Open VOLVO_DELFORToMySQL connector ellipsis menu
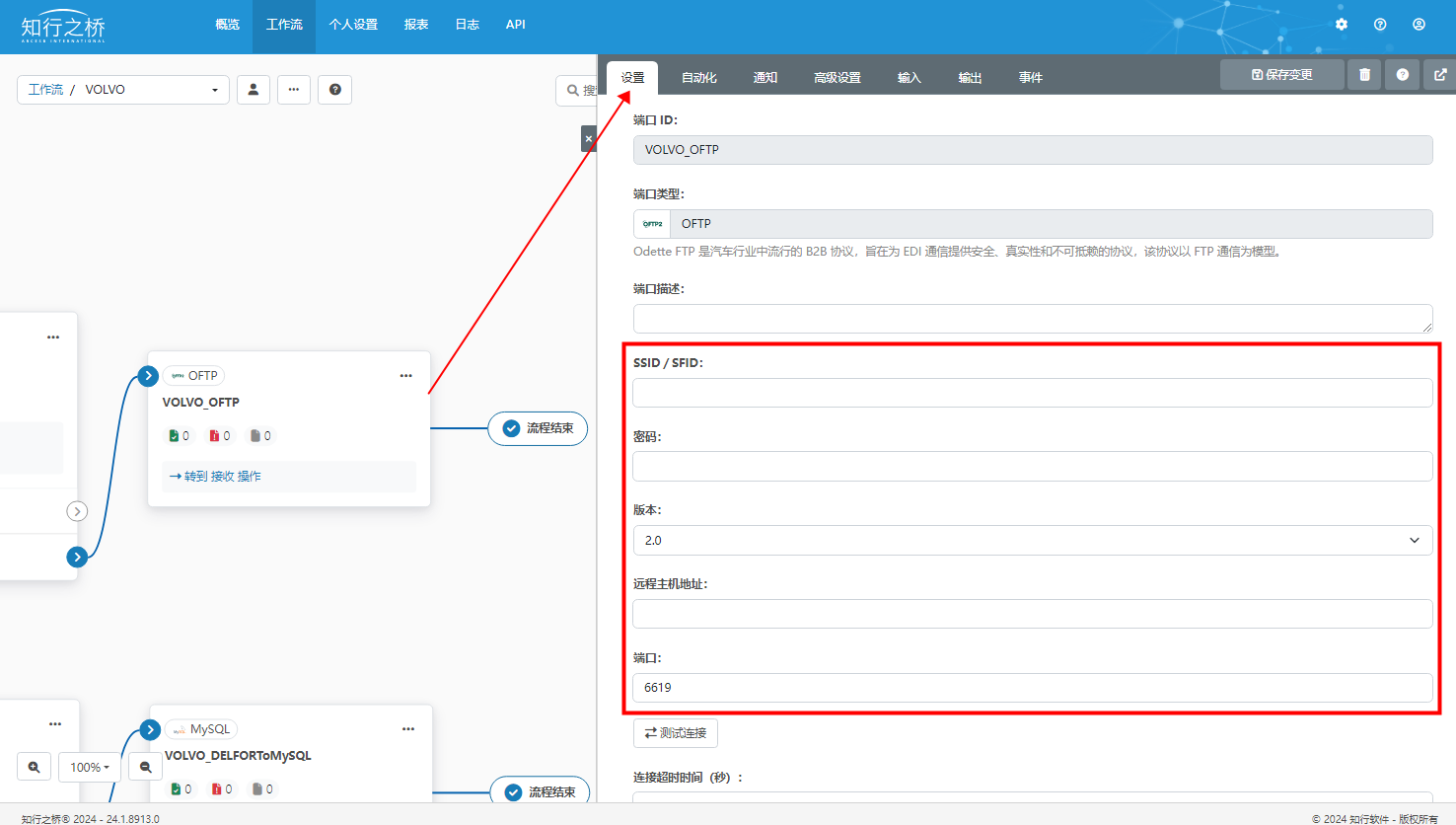1456x825 pixels. click(408, 729)
